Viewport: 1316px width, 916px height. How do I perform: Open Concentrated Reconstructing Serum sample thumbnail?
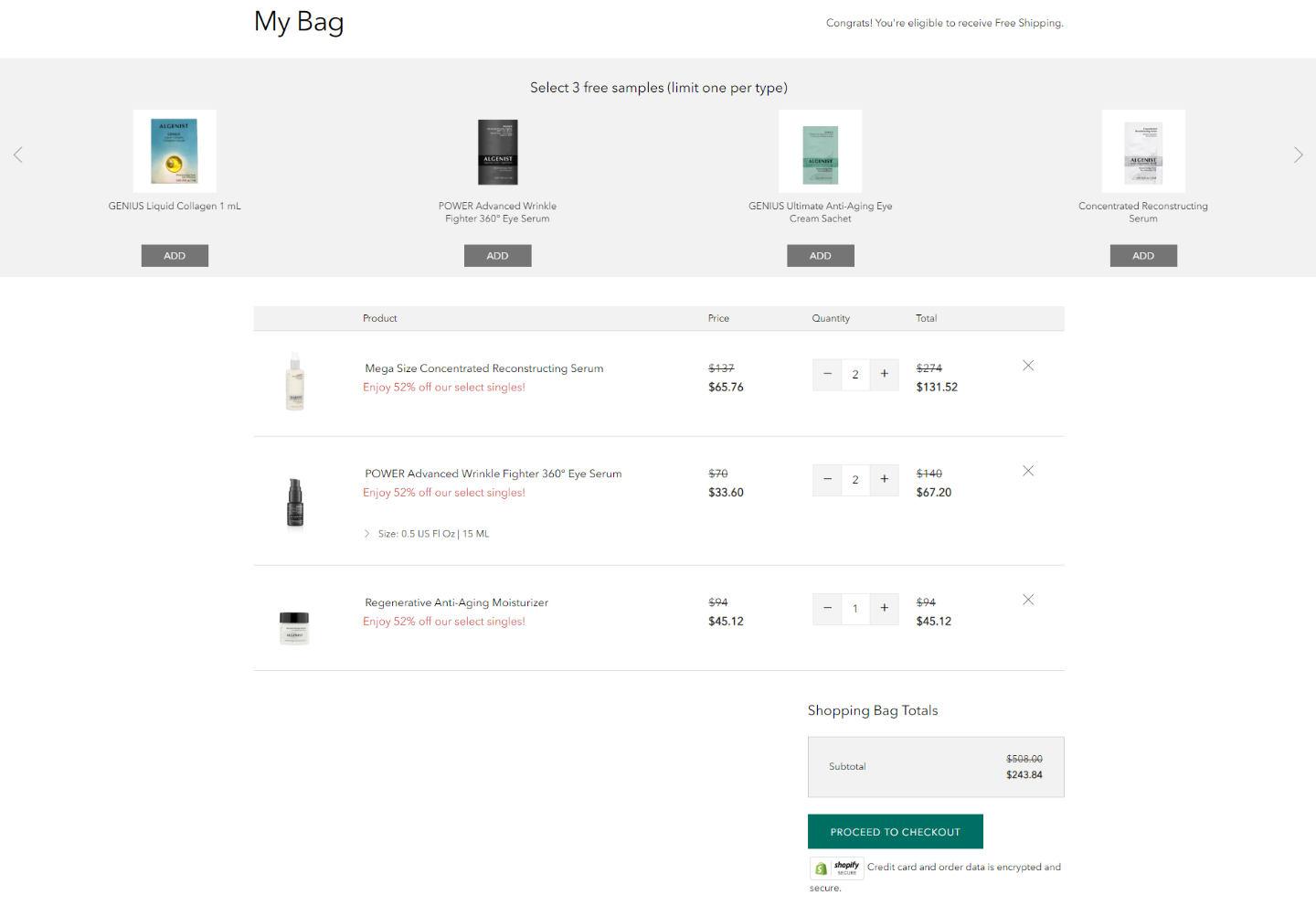click(x=1143, y=152)
